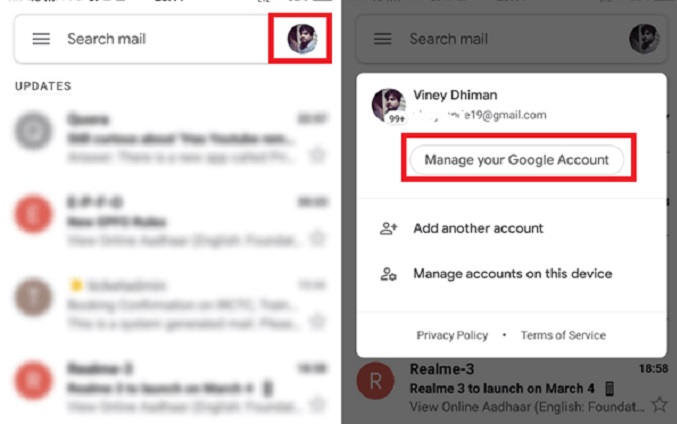
Task: Tap red E sender avatar in left list
Action: pos(33,214)
